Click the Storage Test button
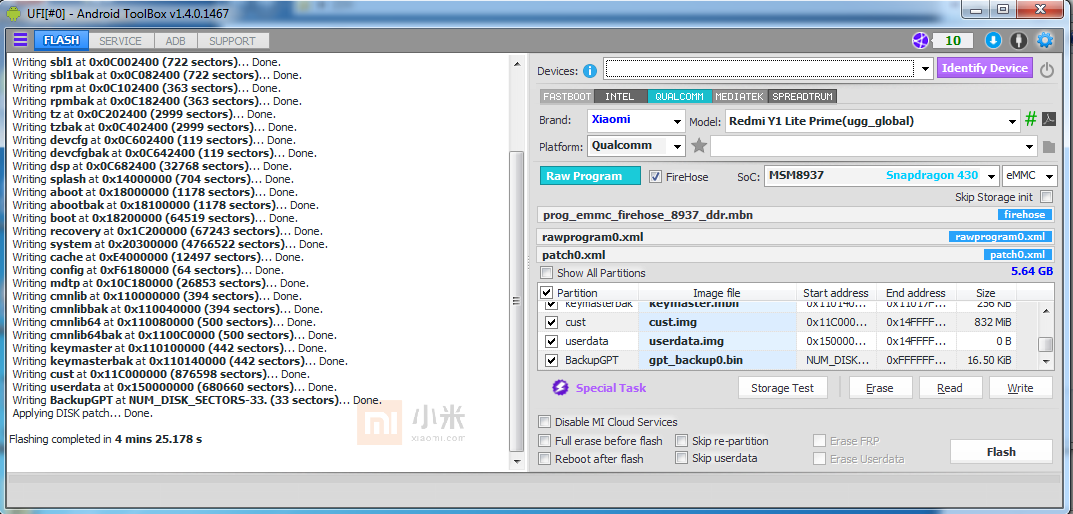 (x=783, y=388)
